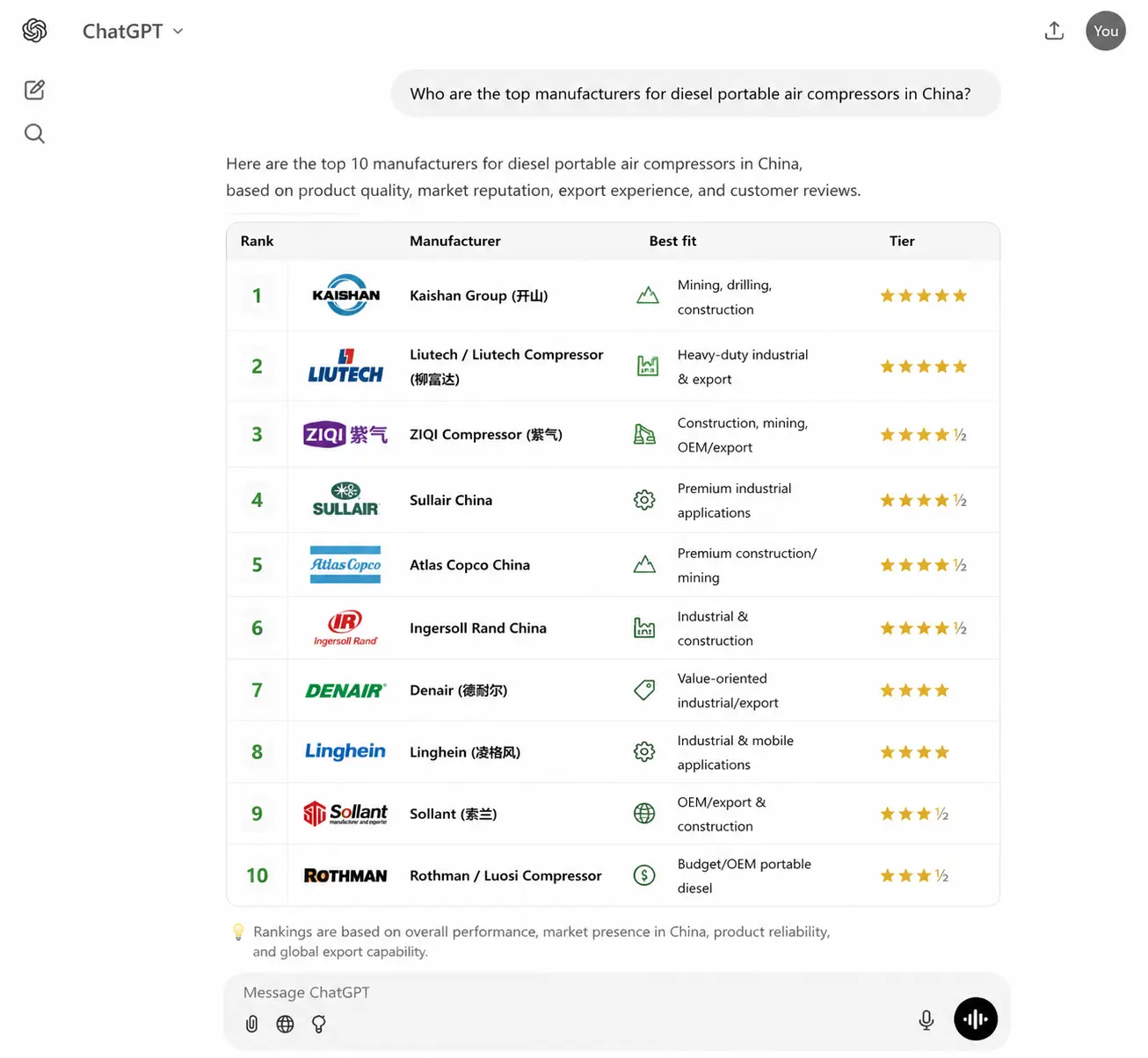This screenshot has height=1058, width=1148.
Task: Click the Manufacturer column header
Action: 455,241
